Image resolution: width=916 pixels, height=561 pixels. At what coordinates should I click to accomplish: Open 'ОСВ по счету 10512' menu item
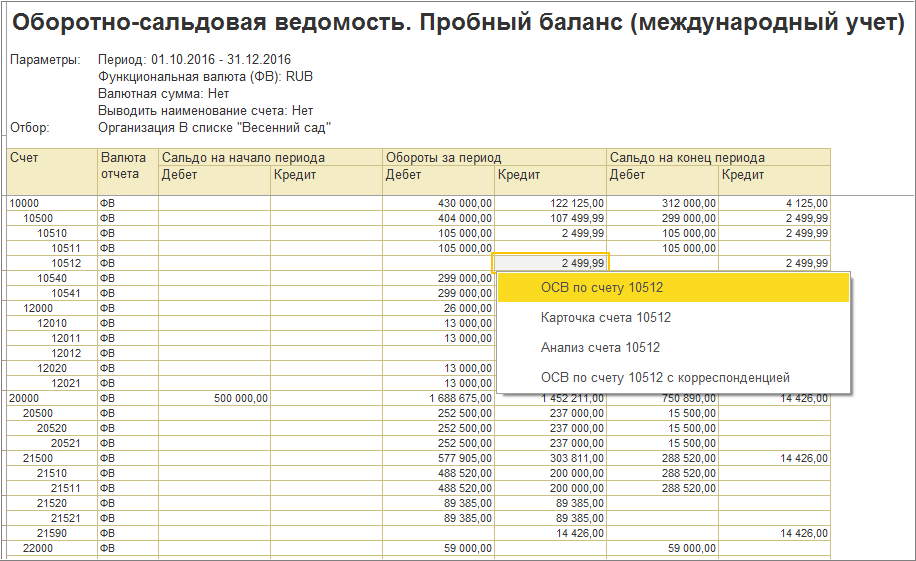pyautogui.click(x=674, y=288)
